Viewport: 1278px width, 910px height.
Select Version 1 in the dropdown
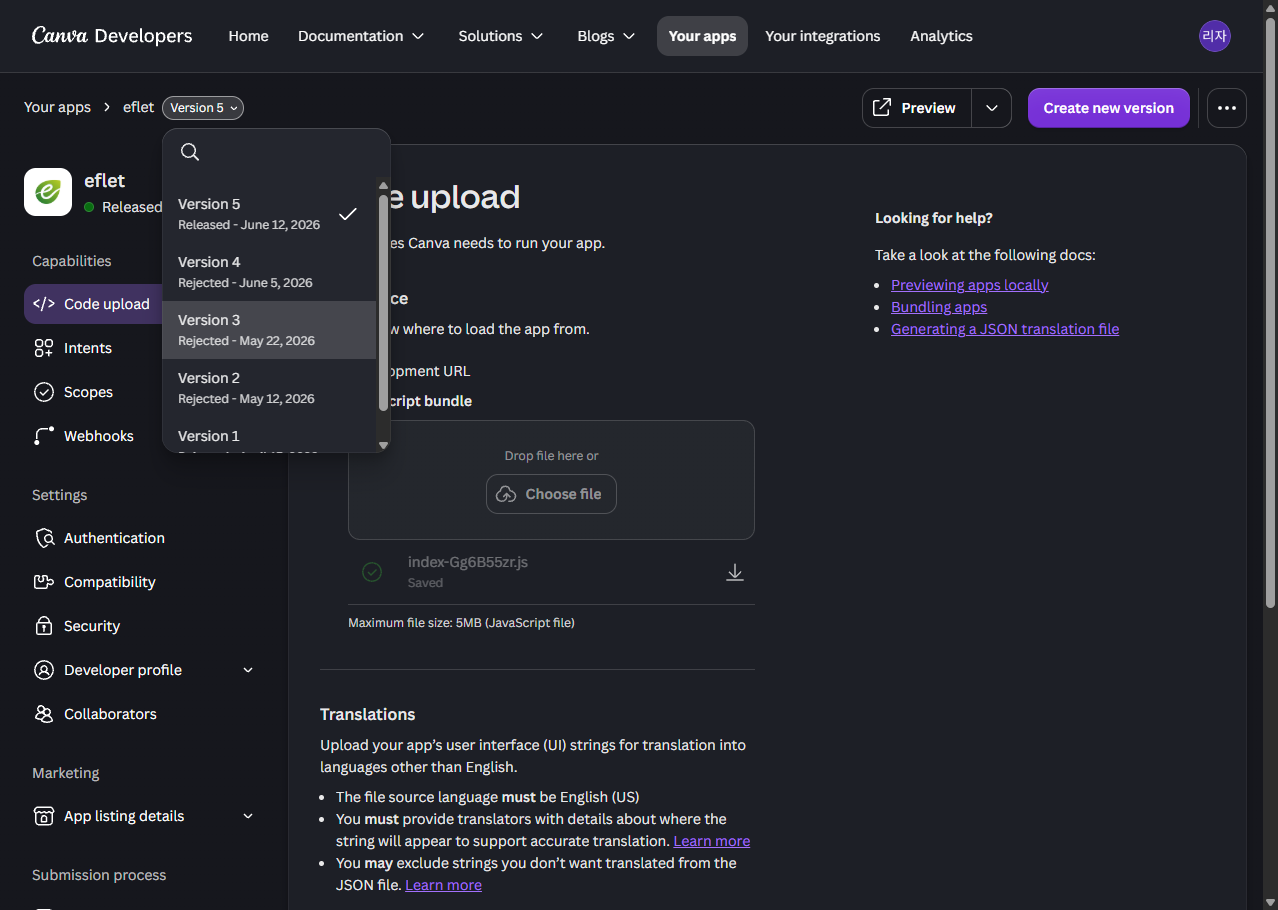tap(269, 436)
